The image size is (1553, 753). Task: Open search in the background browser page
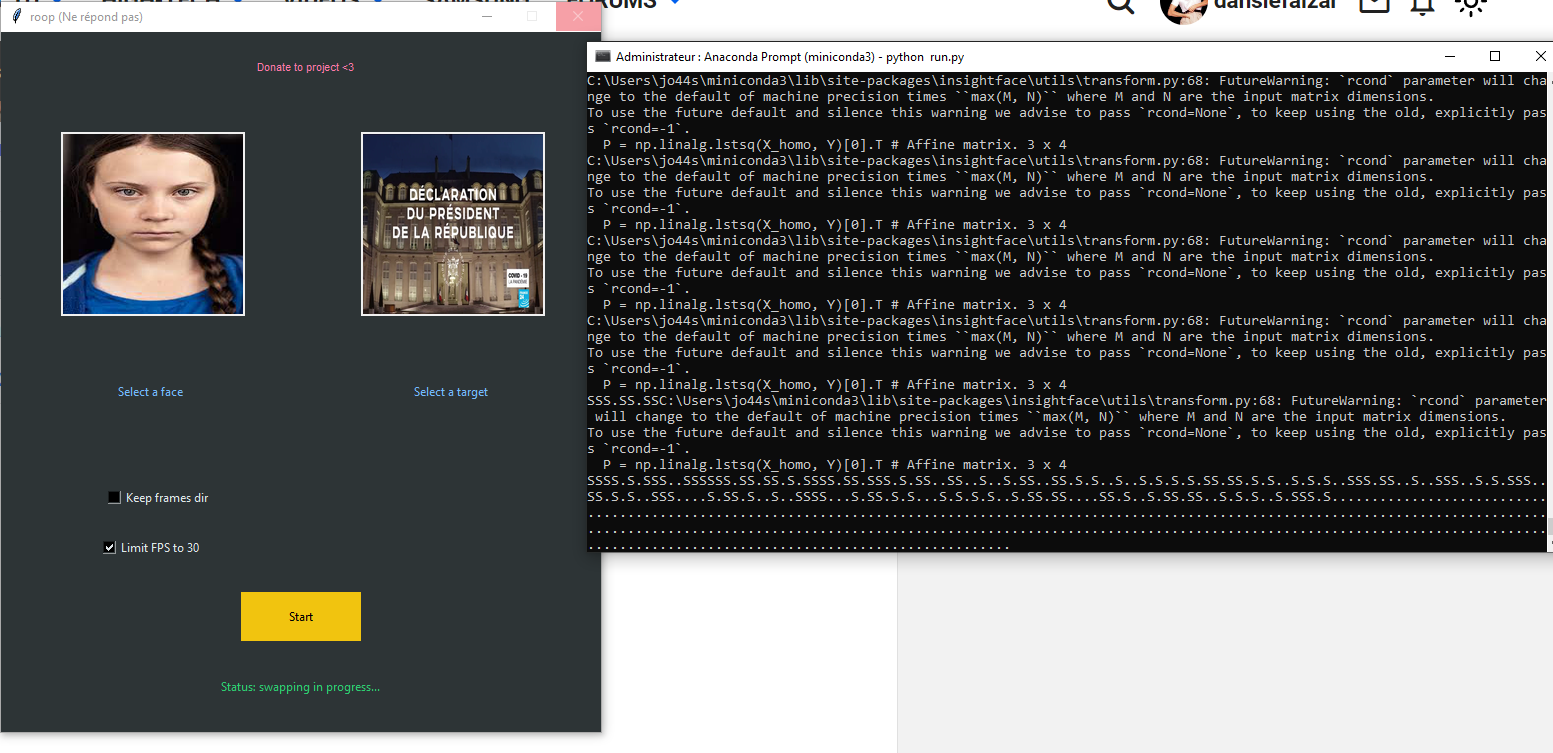(1121, 6)
